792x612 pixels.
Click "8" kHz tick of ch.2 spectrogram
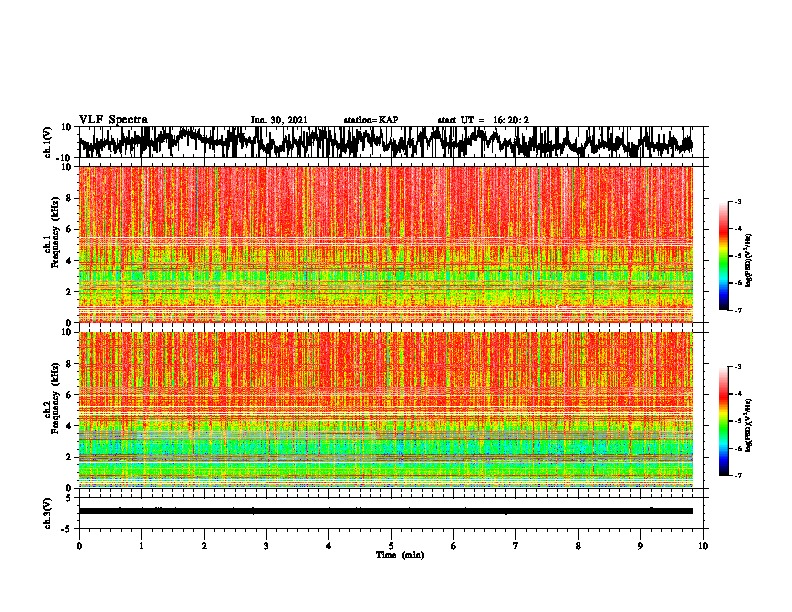coord(70,364)
